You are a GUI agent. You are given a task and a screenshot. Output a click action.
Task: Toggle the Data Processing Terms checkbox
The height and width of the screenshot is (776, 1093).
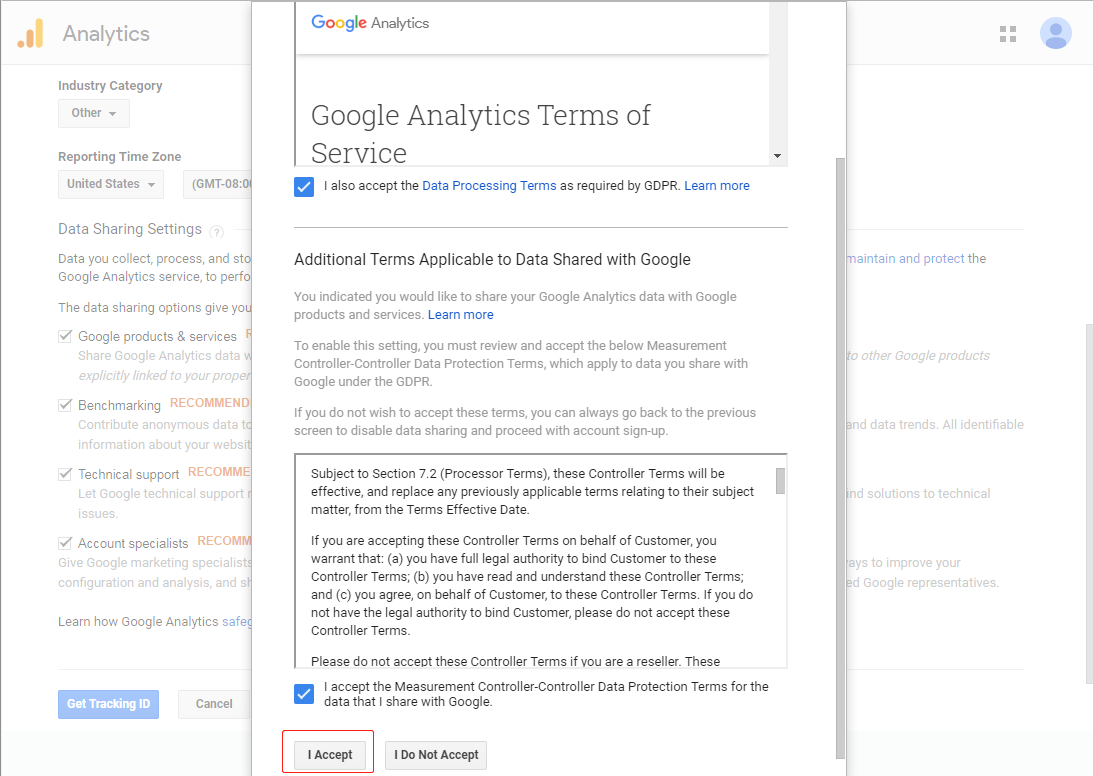coord(304,187)
